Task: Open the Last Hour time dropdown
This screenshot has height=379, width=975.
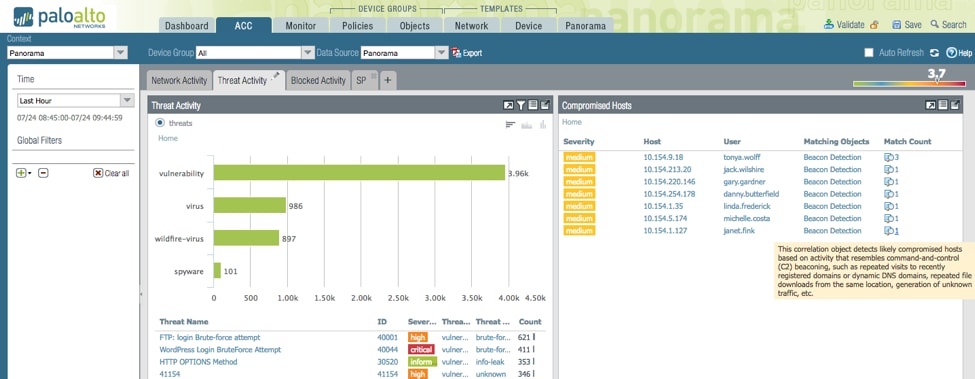Action: 75,100
